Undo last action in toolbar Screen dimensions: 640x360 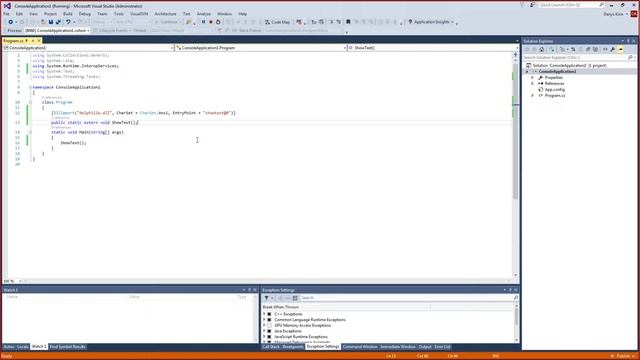(68, 22)
